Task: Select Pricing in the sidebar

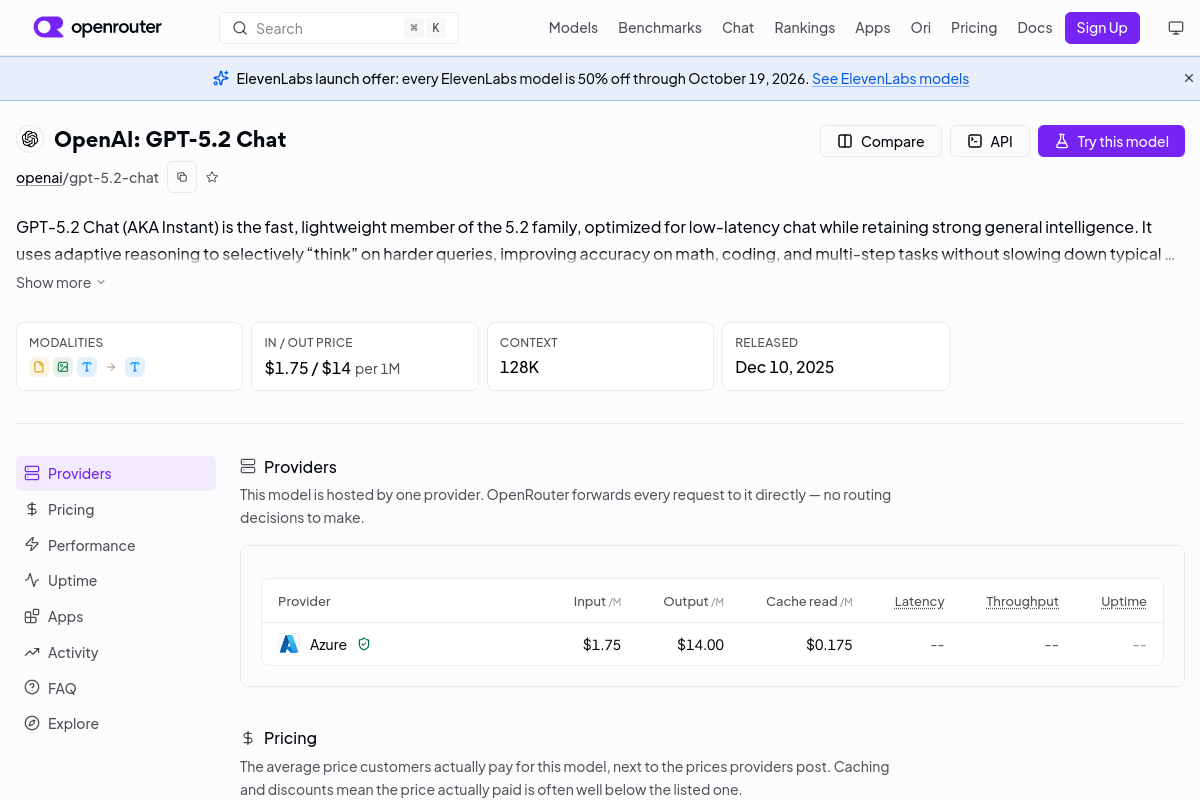Action: (x=116, y=509)
